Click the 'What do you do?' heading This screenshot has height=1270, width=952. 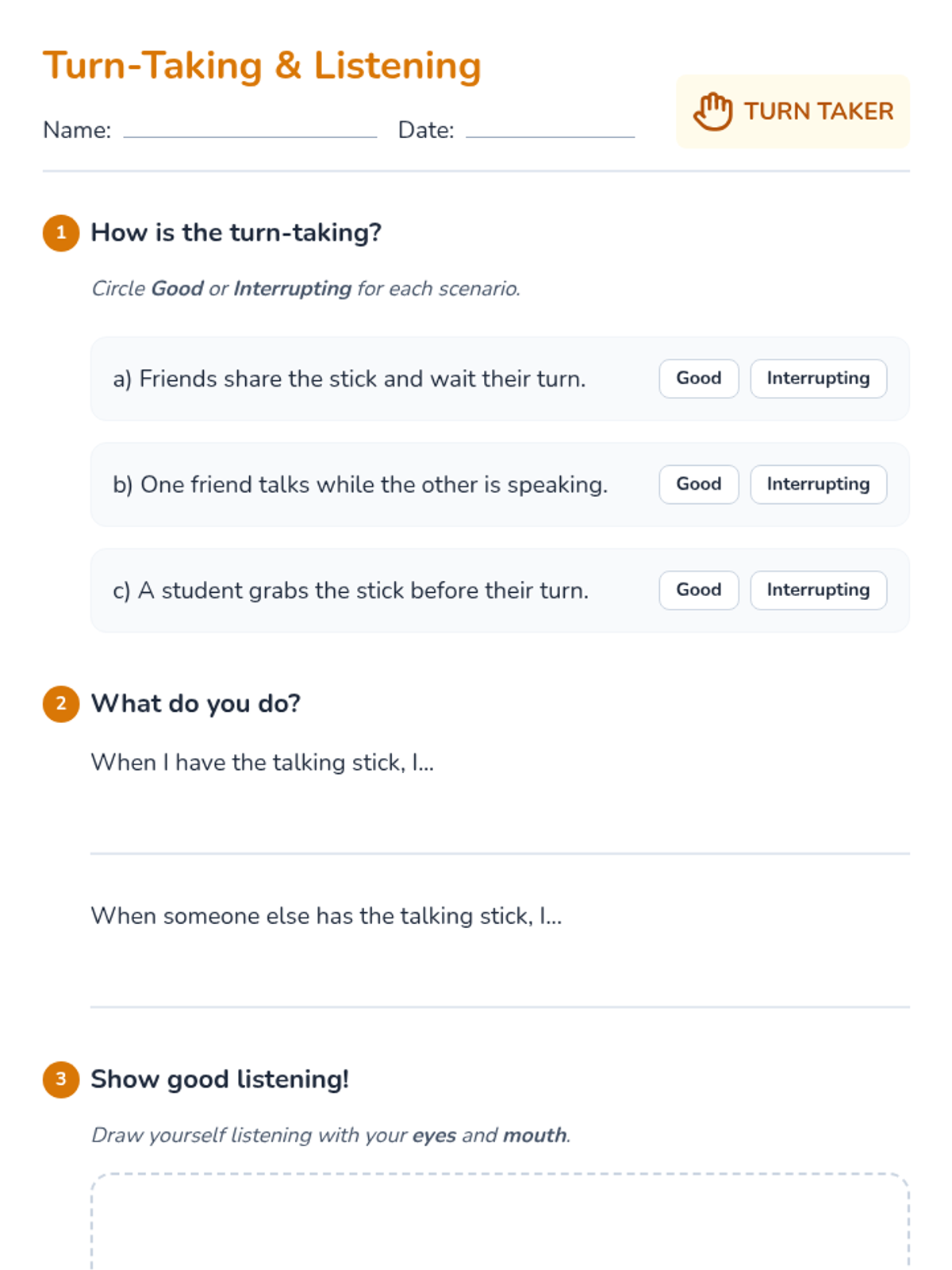195,704
